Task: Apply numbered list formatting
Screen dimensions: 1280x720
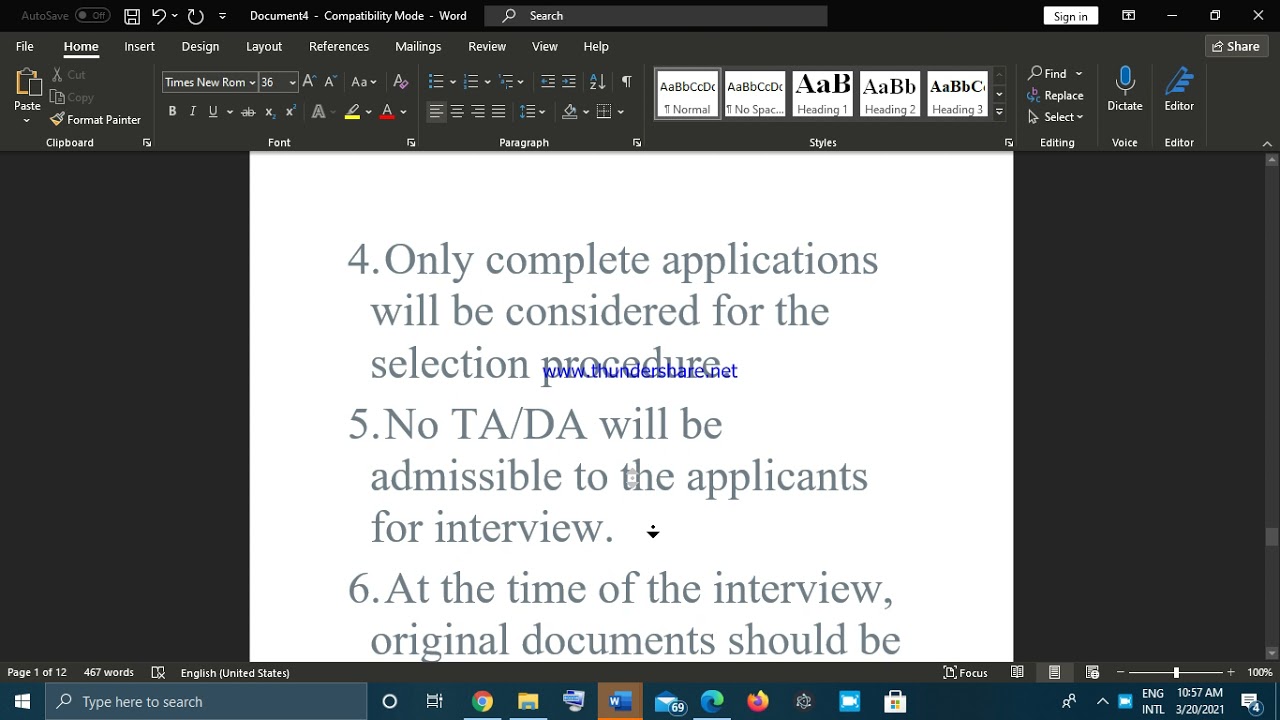Action: [x=471, y=82]
